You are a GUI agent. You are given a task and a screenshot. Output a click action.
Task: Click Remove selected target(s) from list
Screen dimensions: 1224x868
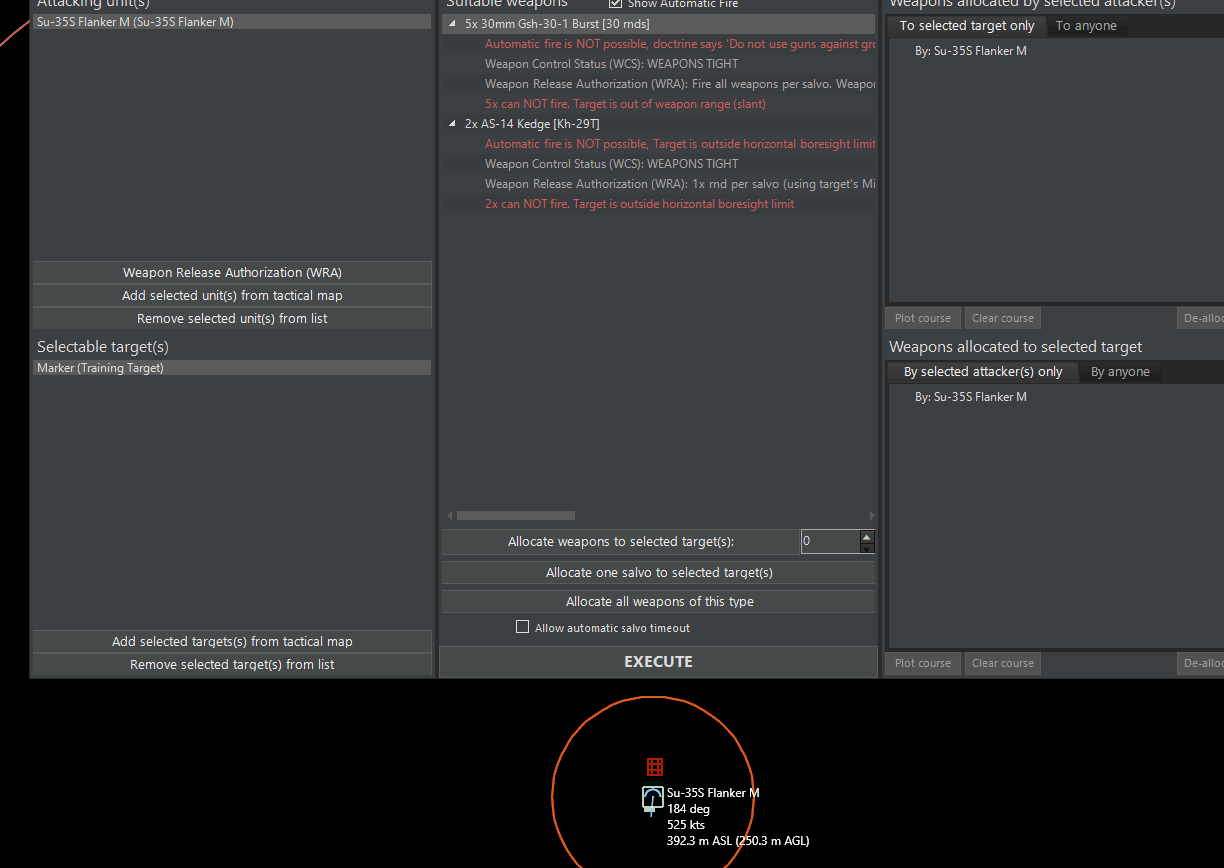point(232,664)
